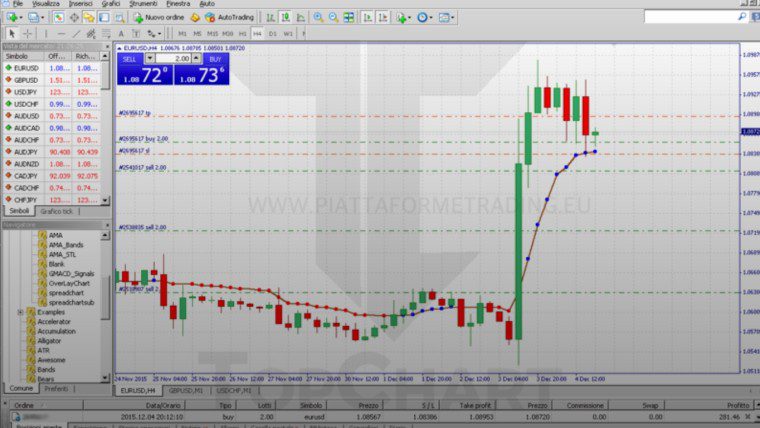The width and height of the screenshot is (760, 428).
Task: Switch timeframe to W1
Action: coord(288,33)
